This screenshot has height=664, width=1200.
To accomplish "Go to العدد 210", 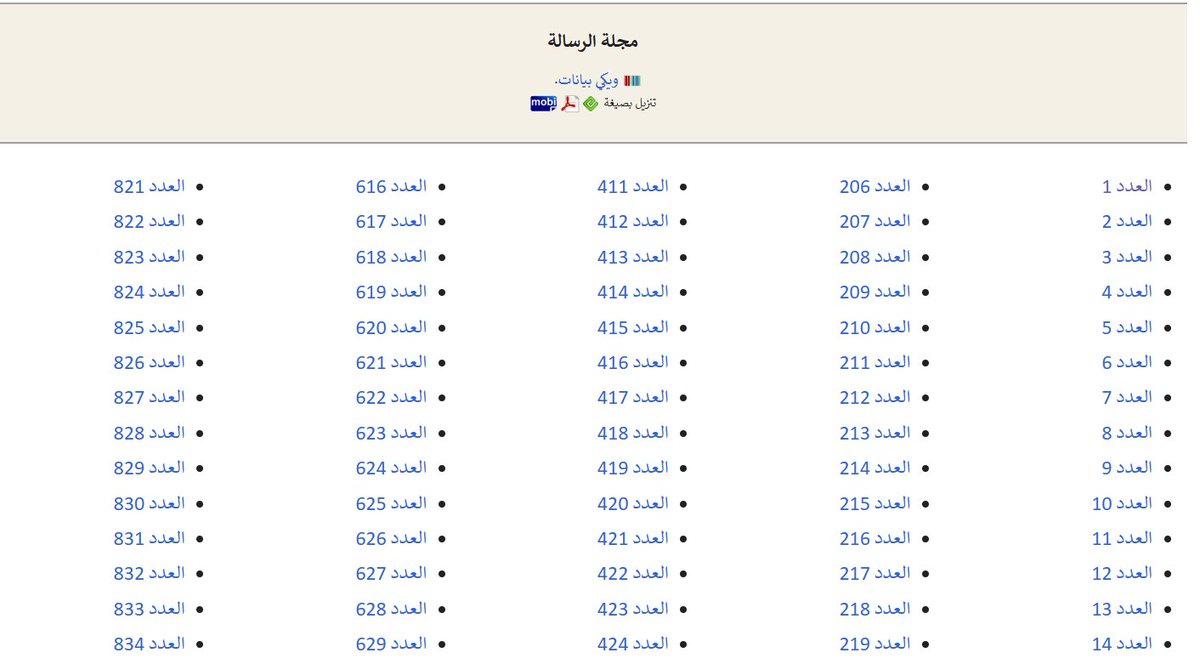I will click(875, 327).
